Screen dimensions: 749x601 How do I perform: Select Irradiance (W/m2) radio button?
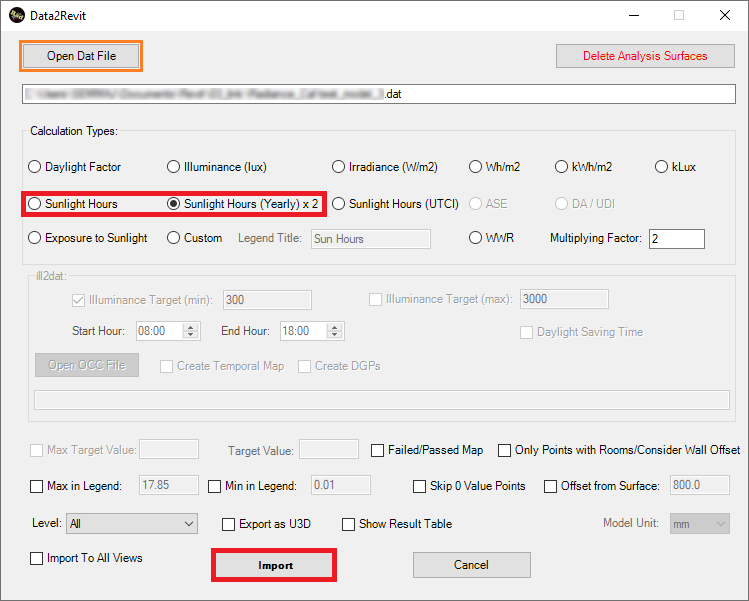coord(338,167)
